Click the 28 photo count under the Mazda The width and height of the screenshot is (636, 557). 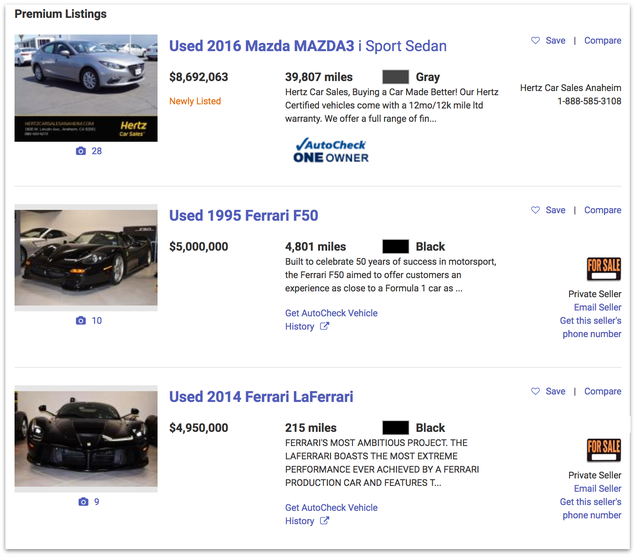pyautogui.click(x=97, y=151)
